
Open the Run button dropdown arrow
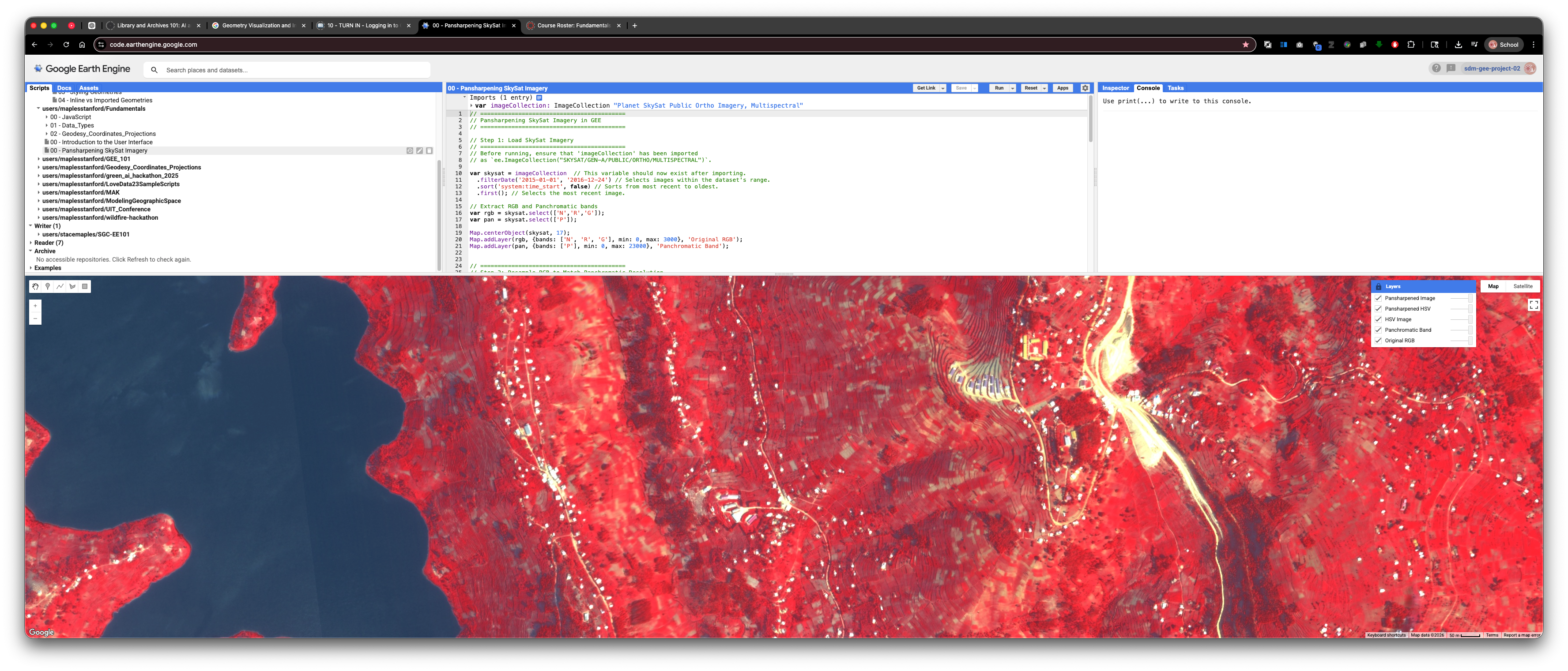[1013, 88]
